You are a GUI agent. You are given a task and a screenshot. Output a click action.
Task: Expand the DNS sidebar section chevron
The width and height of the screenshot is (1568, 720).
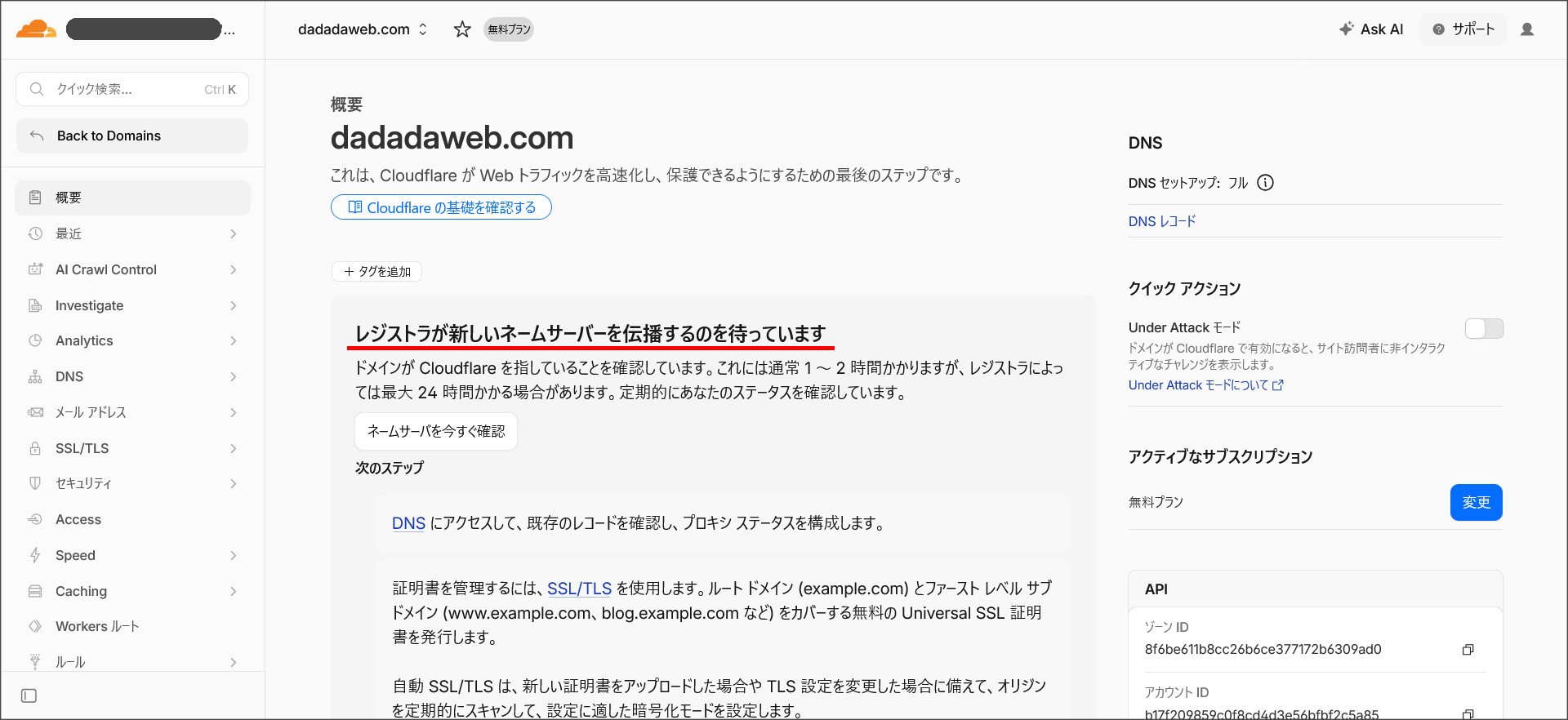coord(234,376)
